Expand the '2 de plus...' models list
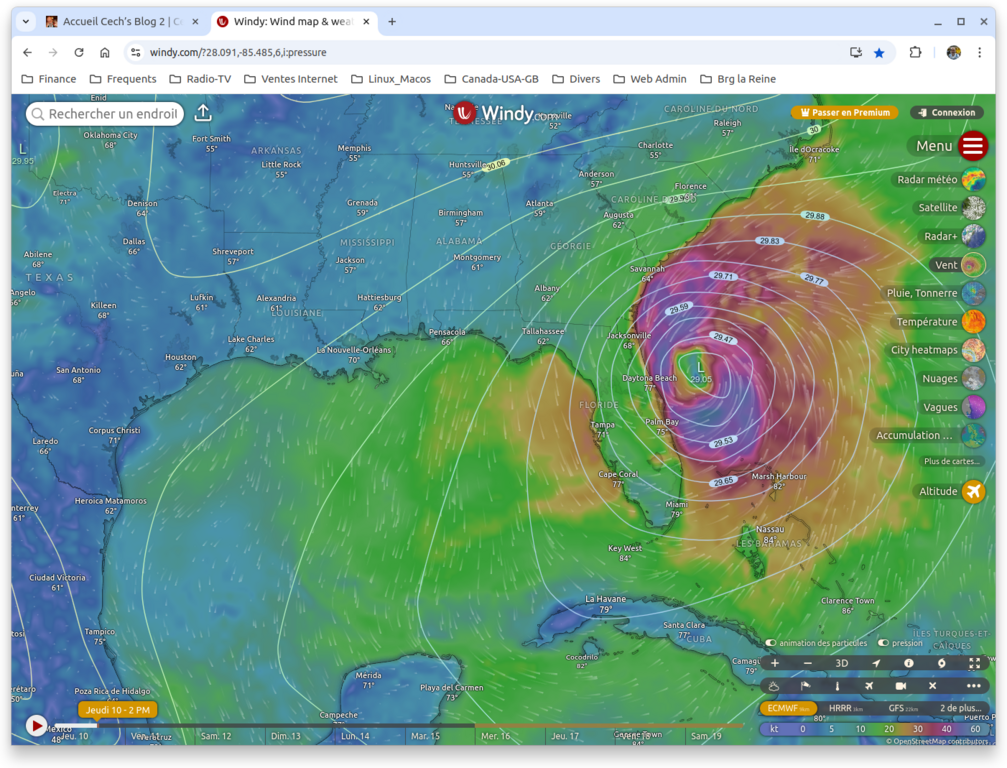This screenshot has height=768, width=1007. click(x=959, y=708)
